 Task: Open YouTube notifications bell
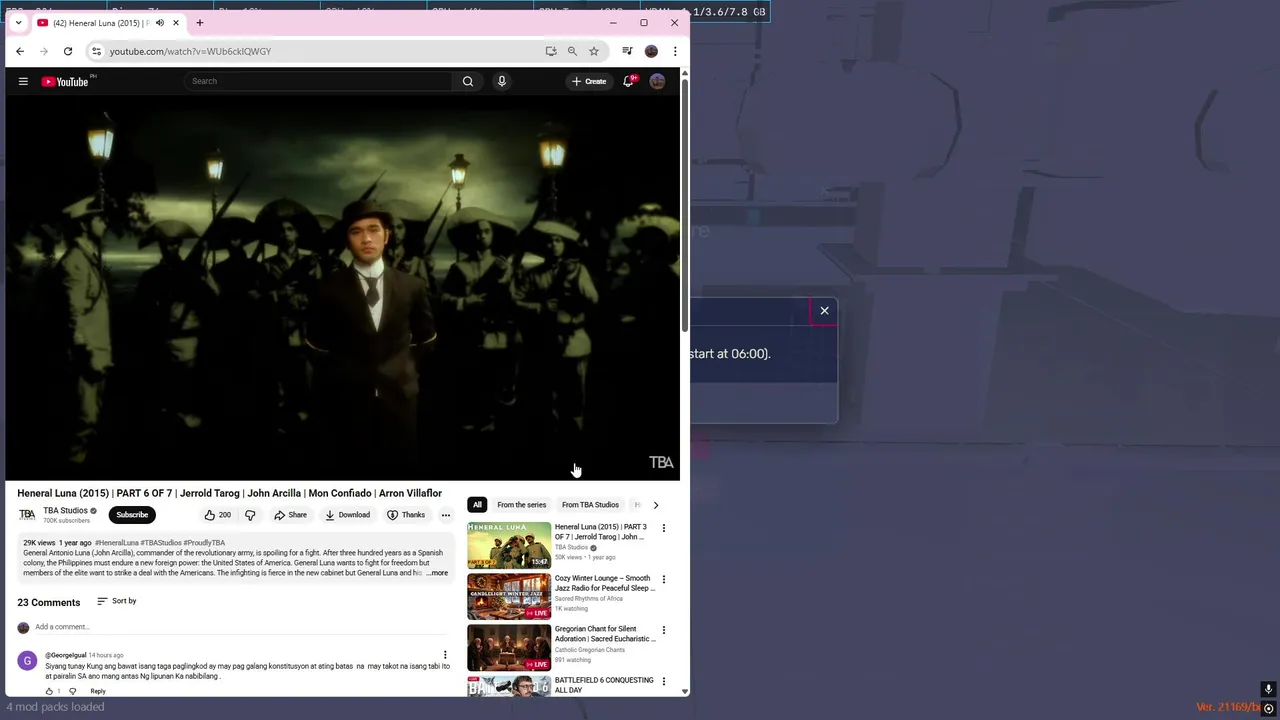629,81
